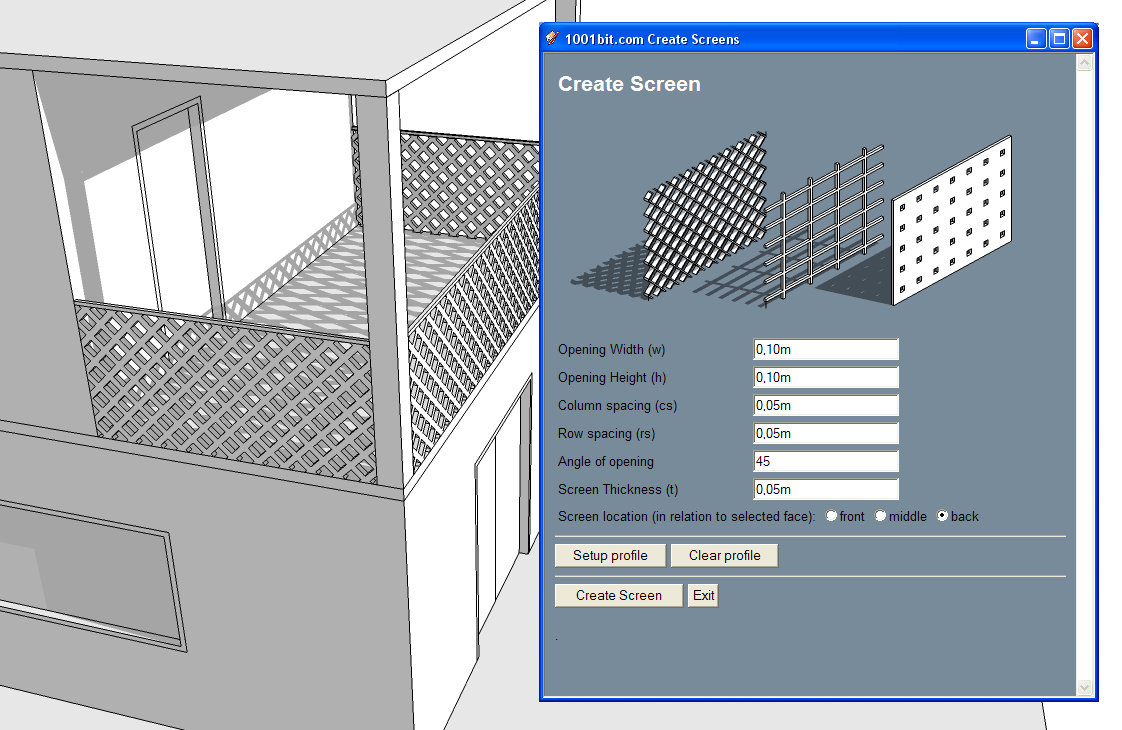The width and height of the screenshot is (1122, 730).
Task: Select the back screen location option
Action: [942, 516]
